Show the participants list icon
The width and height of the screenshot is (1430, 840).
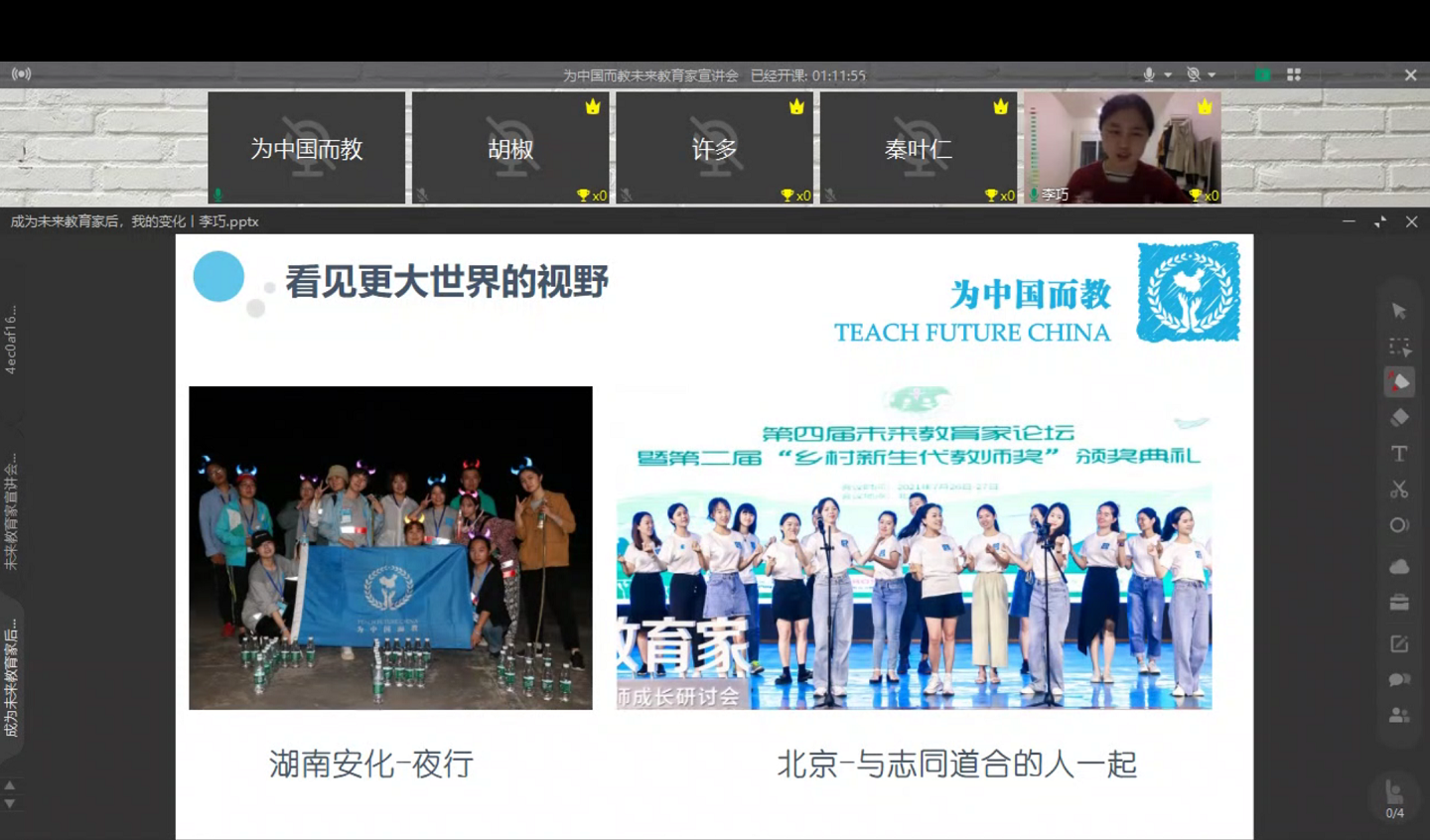pos(1399,715)
